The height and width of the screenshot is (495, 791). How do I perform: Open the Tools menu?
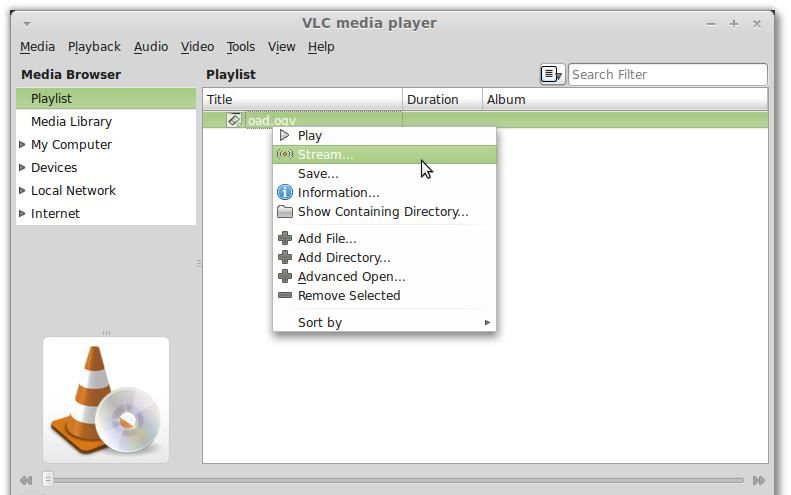coord(241,47)
